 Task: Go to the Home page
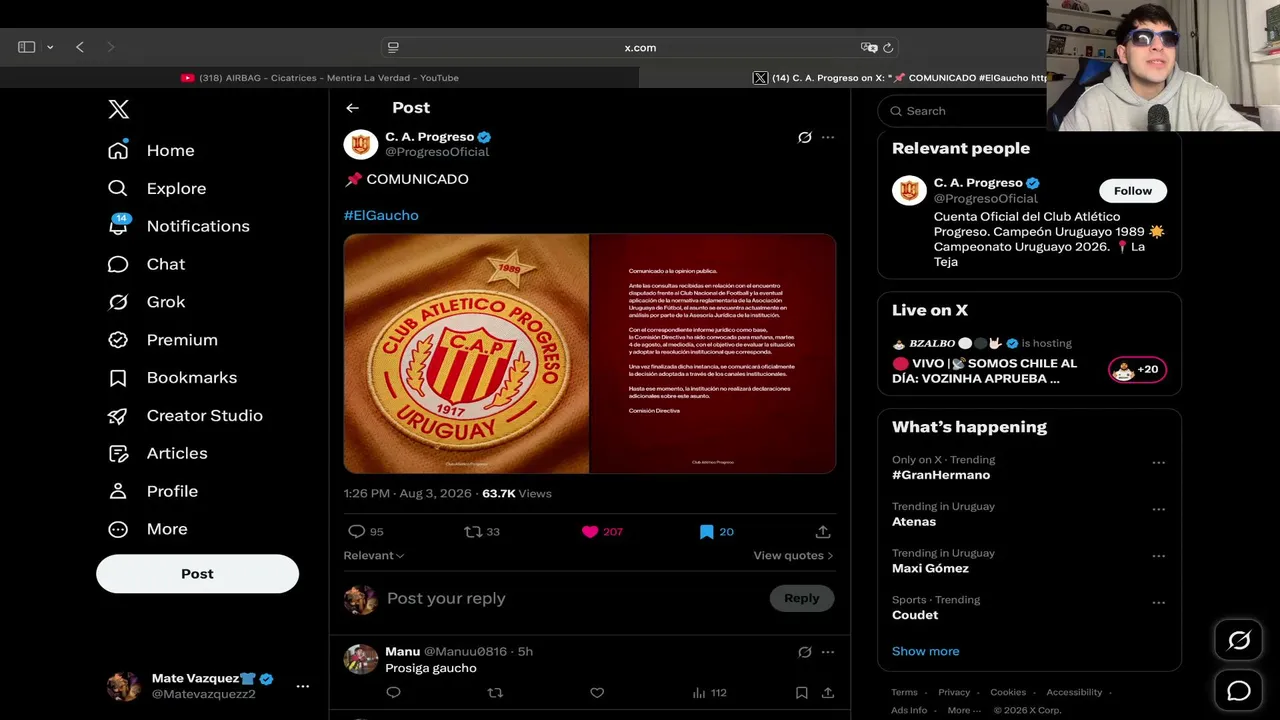(x=151, y=150)
